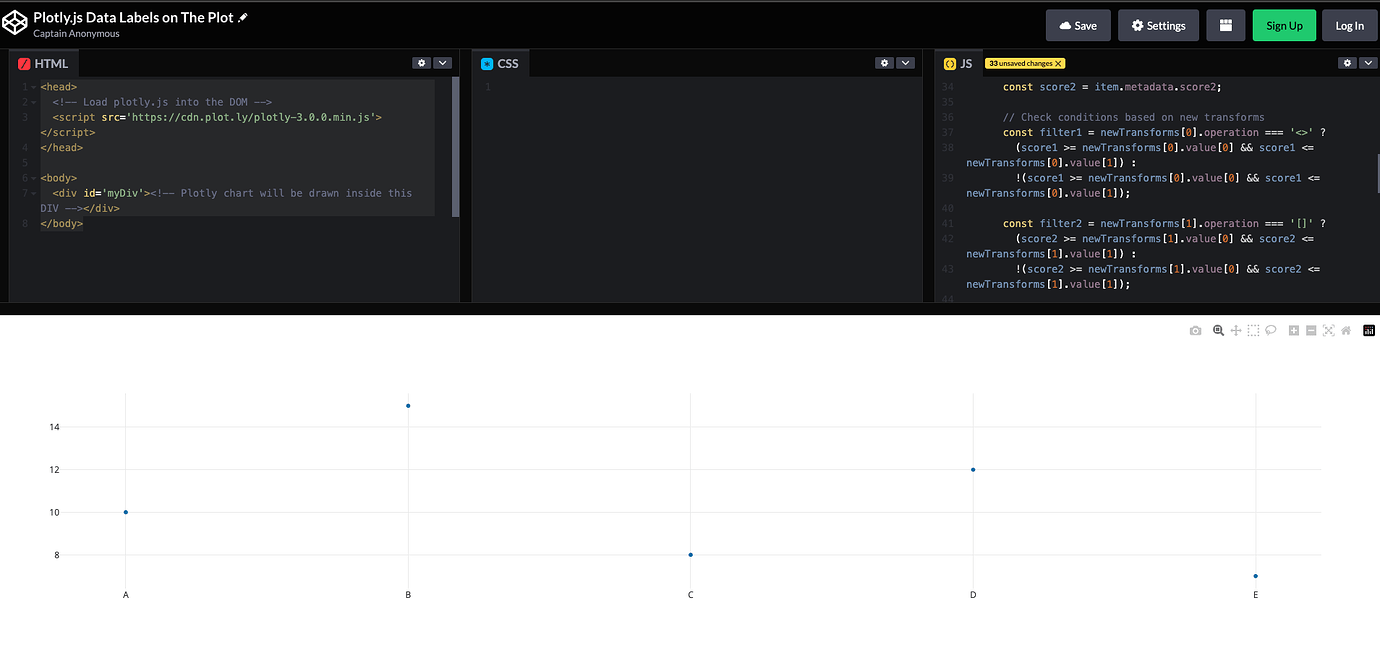Open the Plotly logo link in the modebar
This screenshot has height=658, width=1380.
click(x=1369, y=330)
